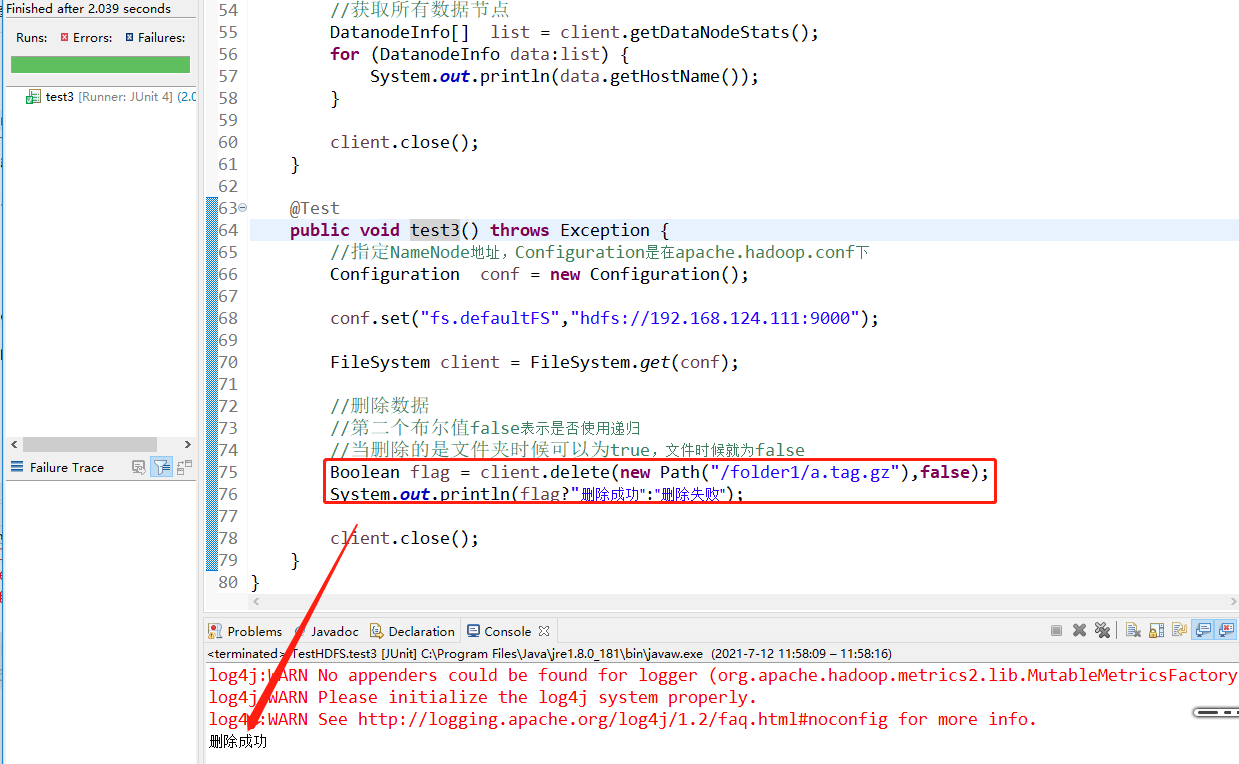This screenshot has height=764, width=1239.
Task: Click the test3 result icon in JUnit
Action: pyautogui.click(x=35, y=97)
